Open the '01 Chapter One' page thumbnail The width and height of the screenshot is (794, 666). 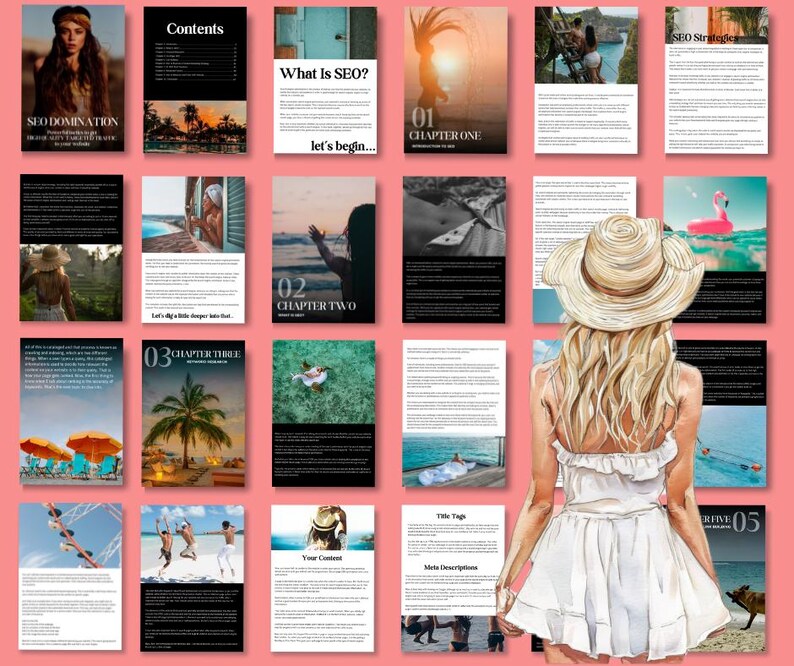pyautogui.click(x=456, y=80)
